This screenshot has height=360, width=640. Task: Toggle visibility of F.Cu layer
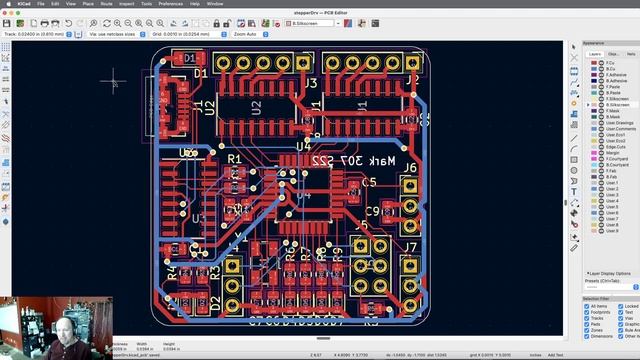(601, 63)
